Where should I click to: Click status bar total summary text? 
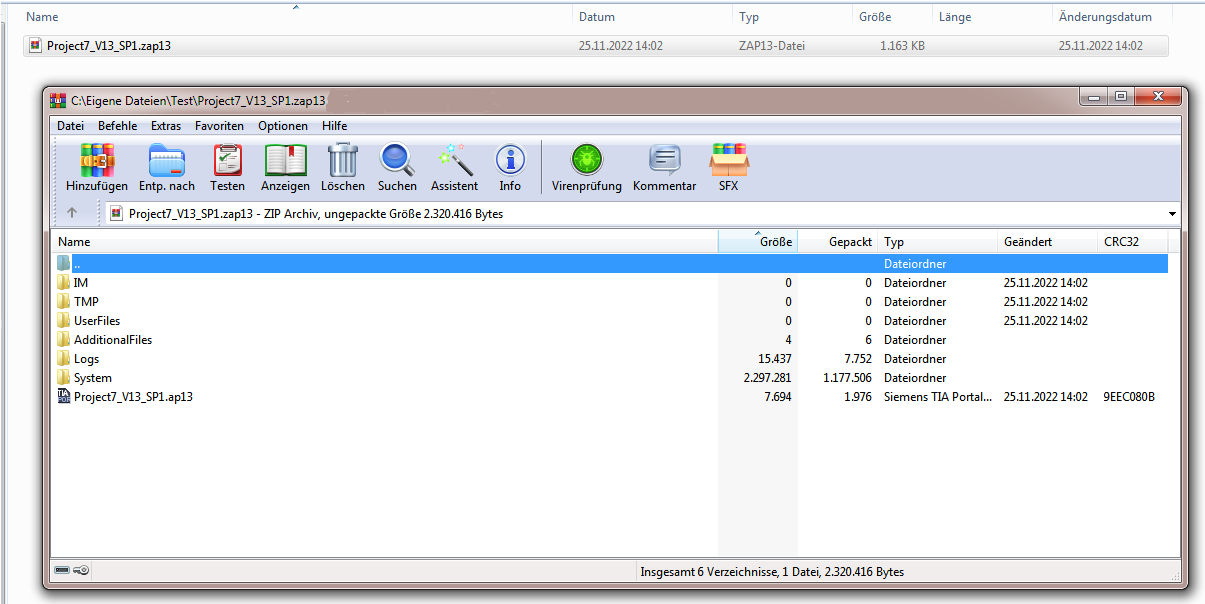(x=772, y=572)
